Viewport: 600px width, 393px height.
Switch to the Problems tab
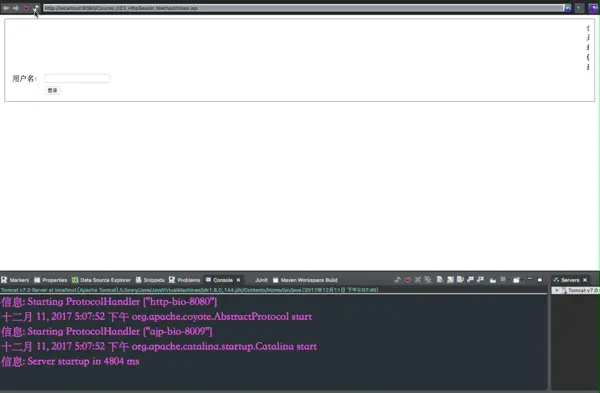coord(185,280)
